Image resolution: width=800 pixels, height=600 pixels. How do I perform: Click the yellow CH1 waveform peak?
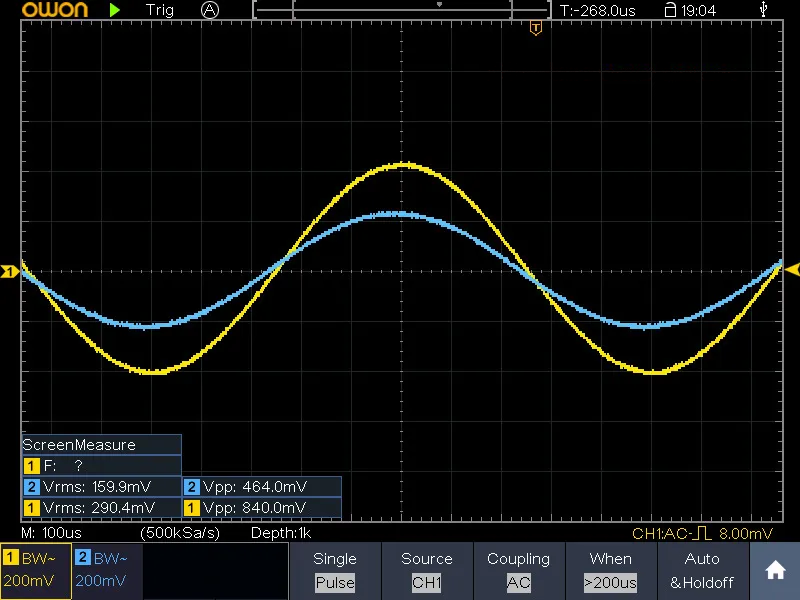(x=404, y=165)
